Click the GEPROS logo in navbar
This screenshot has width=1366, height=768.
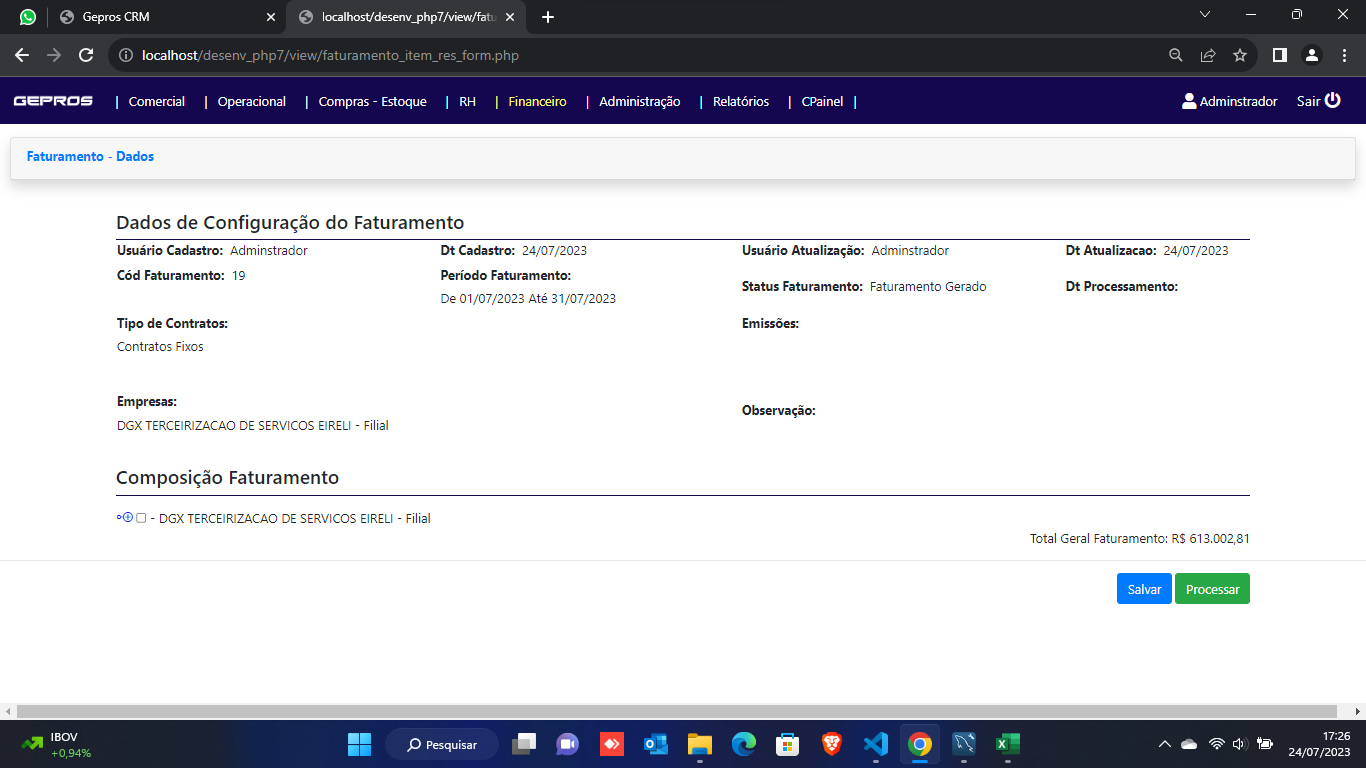tap(53, 101)
